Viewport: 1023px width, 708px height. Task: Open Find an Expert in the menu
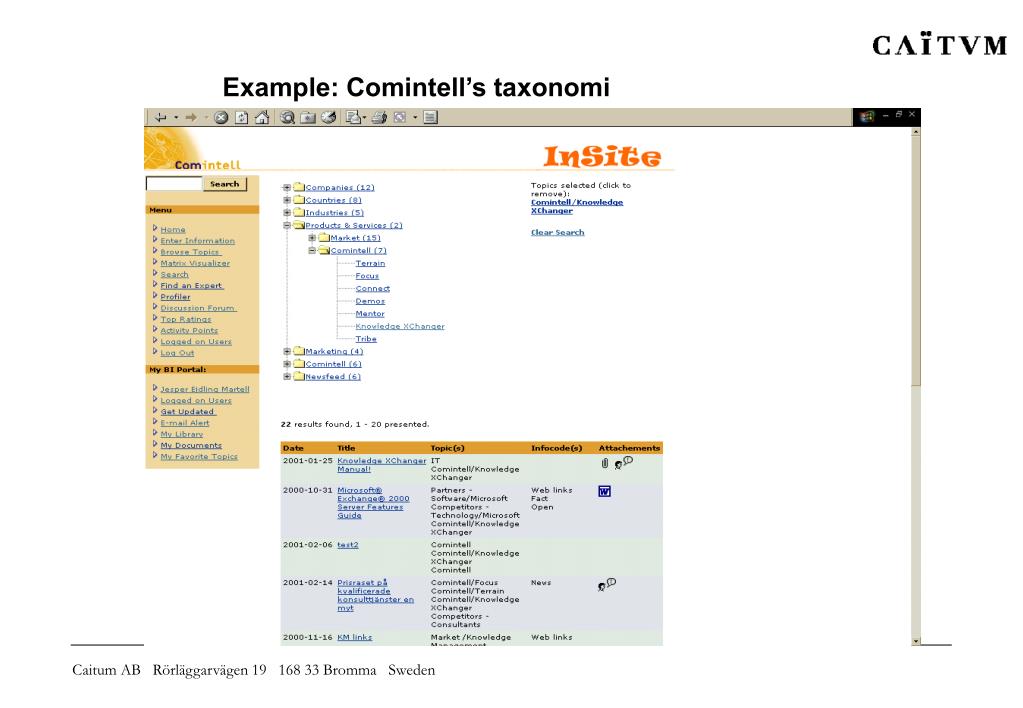[x=192, y=286]
